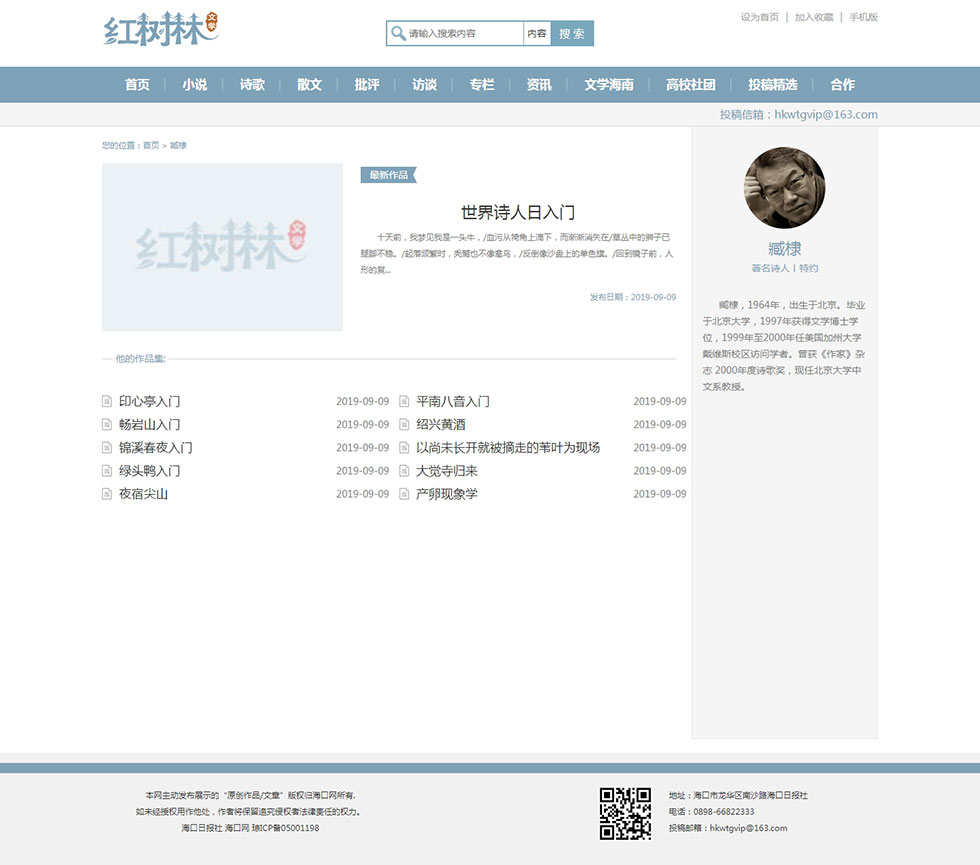Click the 红树林 logo in header
Viewport: 980px width, 865px height.
point(161,30)
